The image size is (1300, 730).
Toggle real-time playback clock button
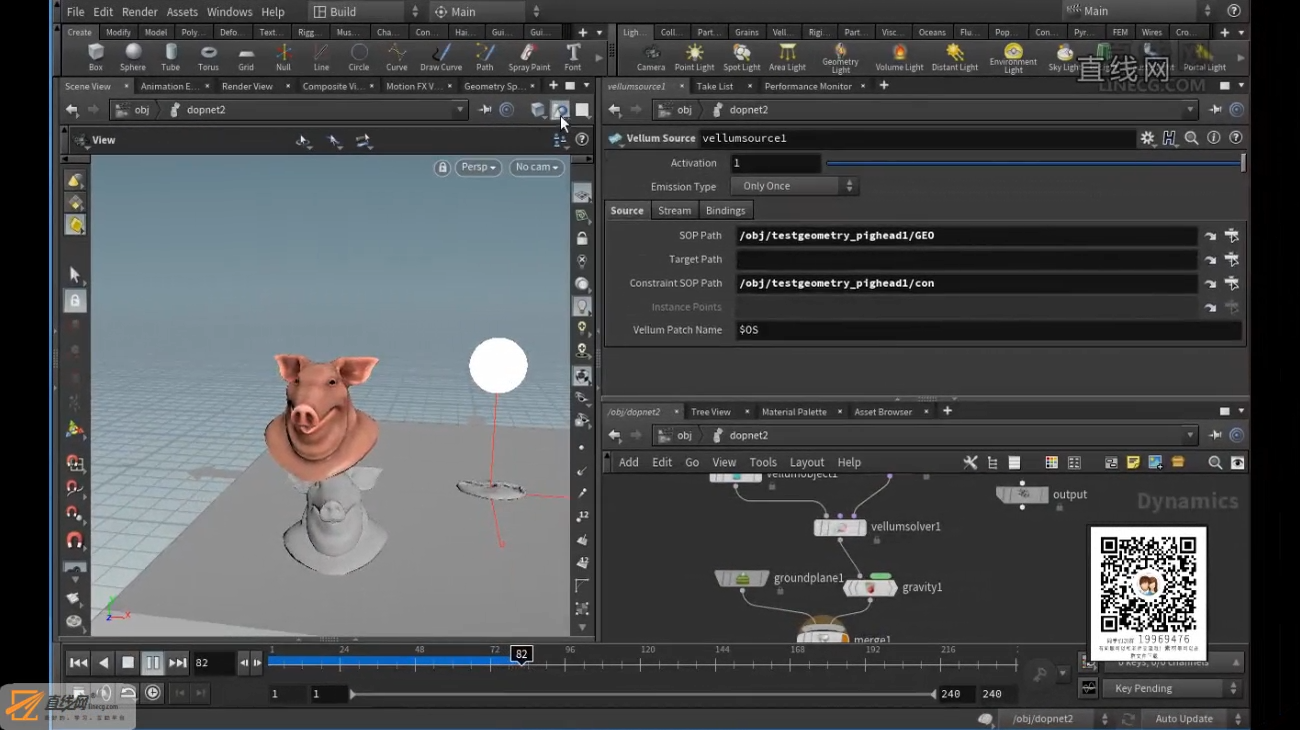pyautogui.click(x=152, y=693)
